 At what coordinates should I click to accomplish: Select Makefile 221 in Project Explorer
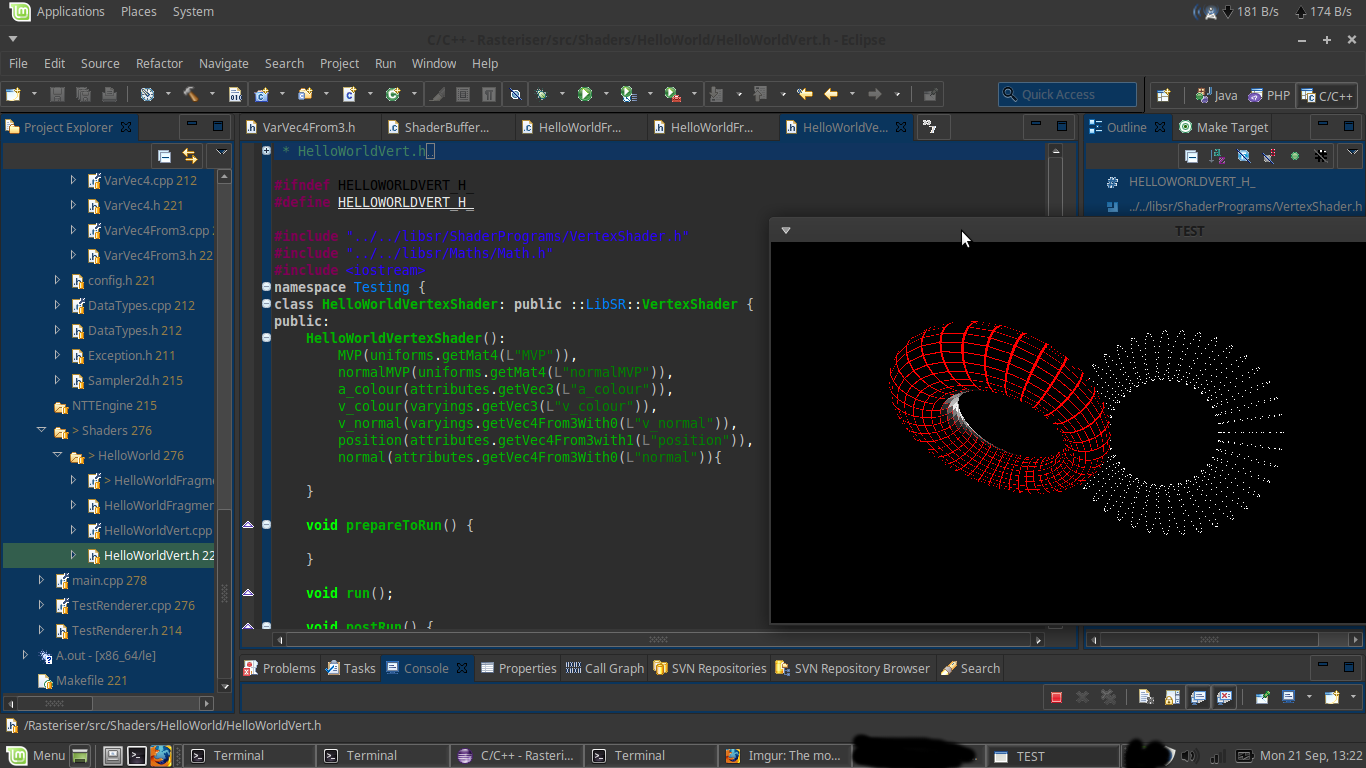[91, 680]
